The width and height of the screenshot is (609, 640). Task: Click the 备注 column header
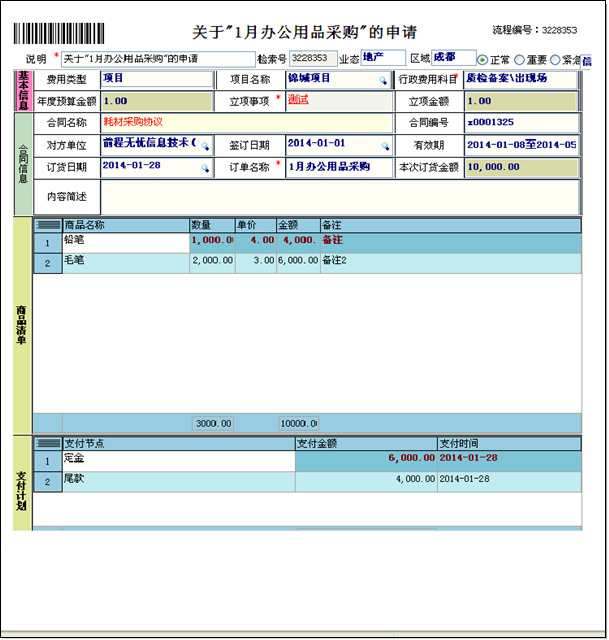coord(451,225)
